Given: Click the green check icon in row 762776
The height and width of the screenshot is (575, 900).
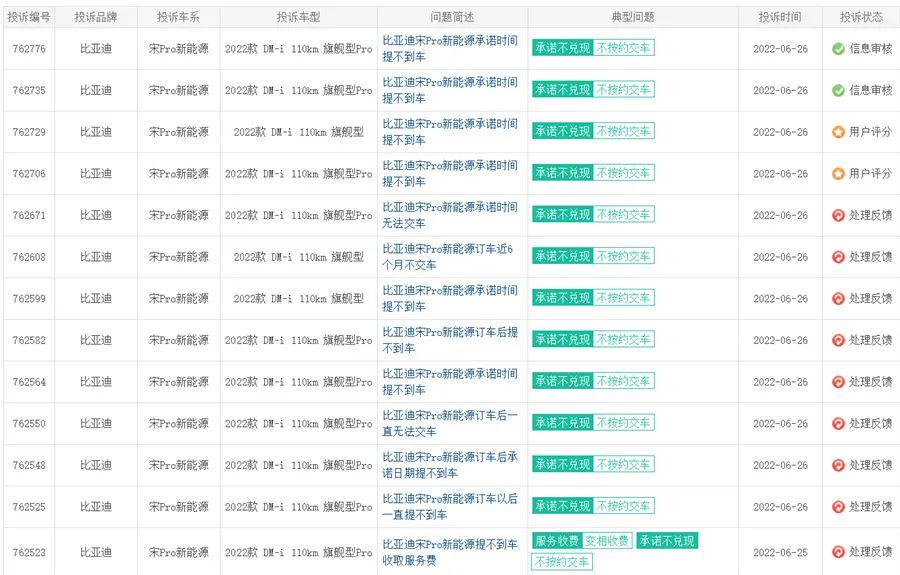Looking at the screenshot, I should click(x=838, y=49).
